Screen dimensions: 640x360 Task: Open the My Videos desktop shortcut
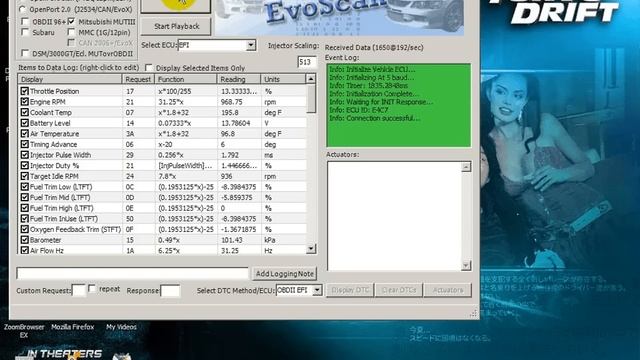coord(121,327)
